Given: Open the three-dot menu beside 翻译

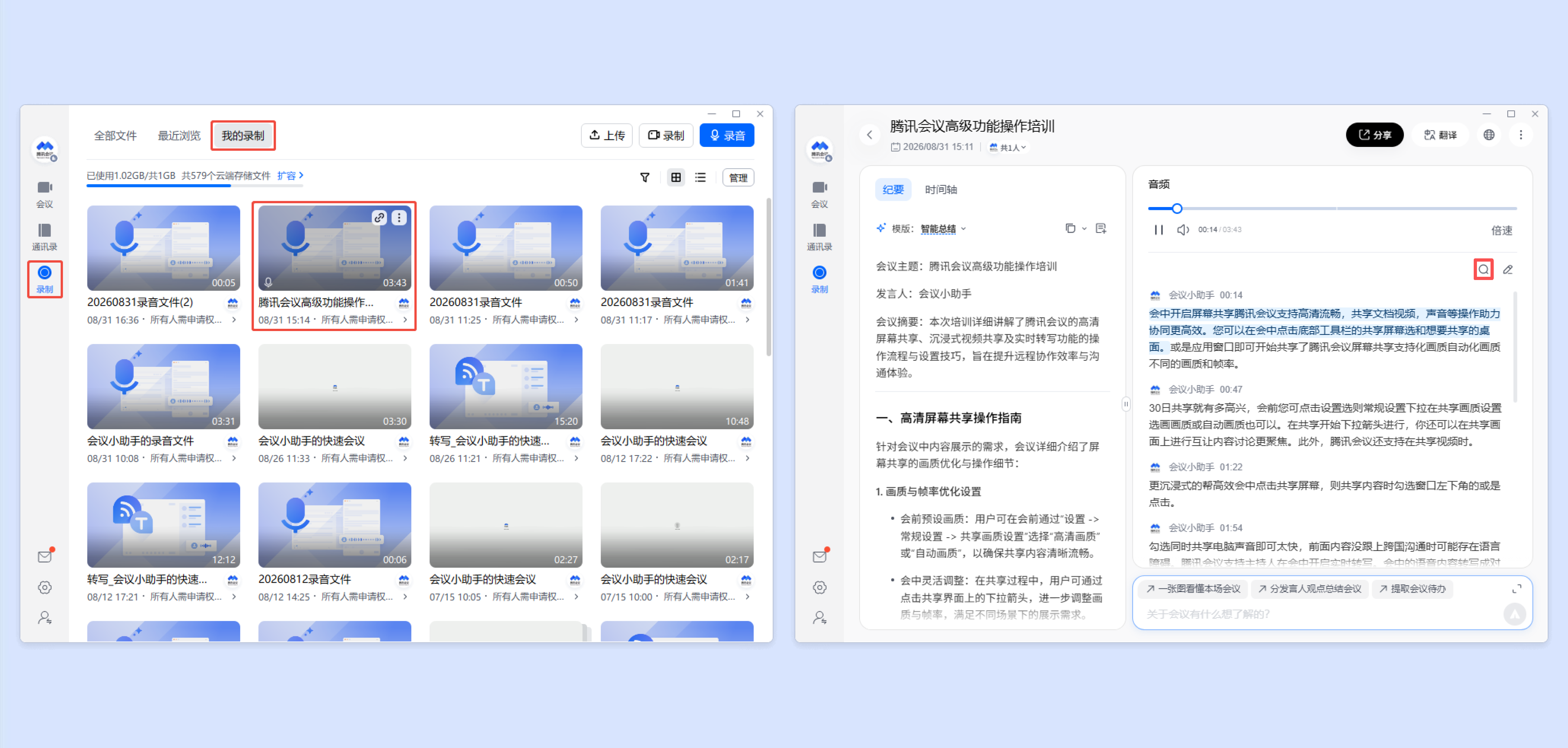Looking at the screenshot, I should 1521,135.
